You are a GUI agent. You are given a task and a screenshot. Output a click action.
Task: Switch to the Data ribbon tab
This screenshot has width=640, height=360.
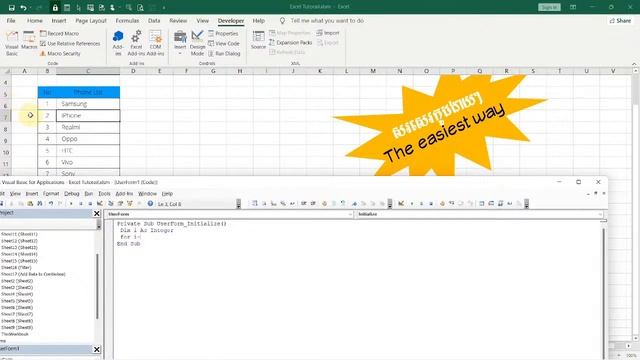click(x=154, y=20)
